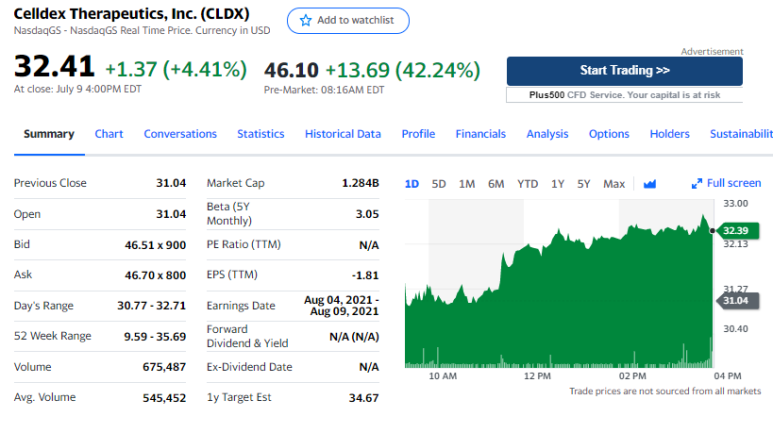
Task: Click the +1.37 (+4.41%) change value
Action: [x=176, y=69]
